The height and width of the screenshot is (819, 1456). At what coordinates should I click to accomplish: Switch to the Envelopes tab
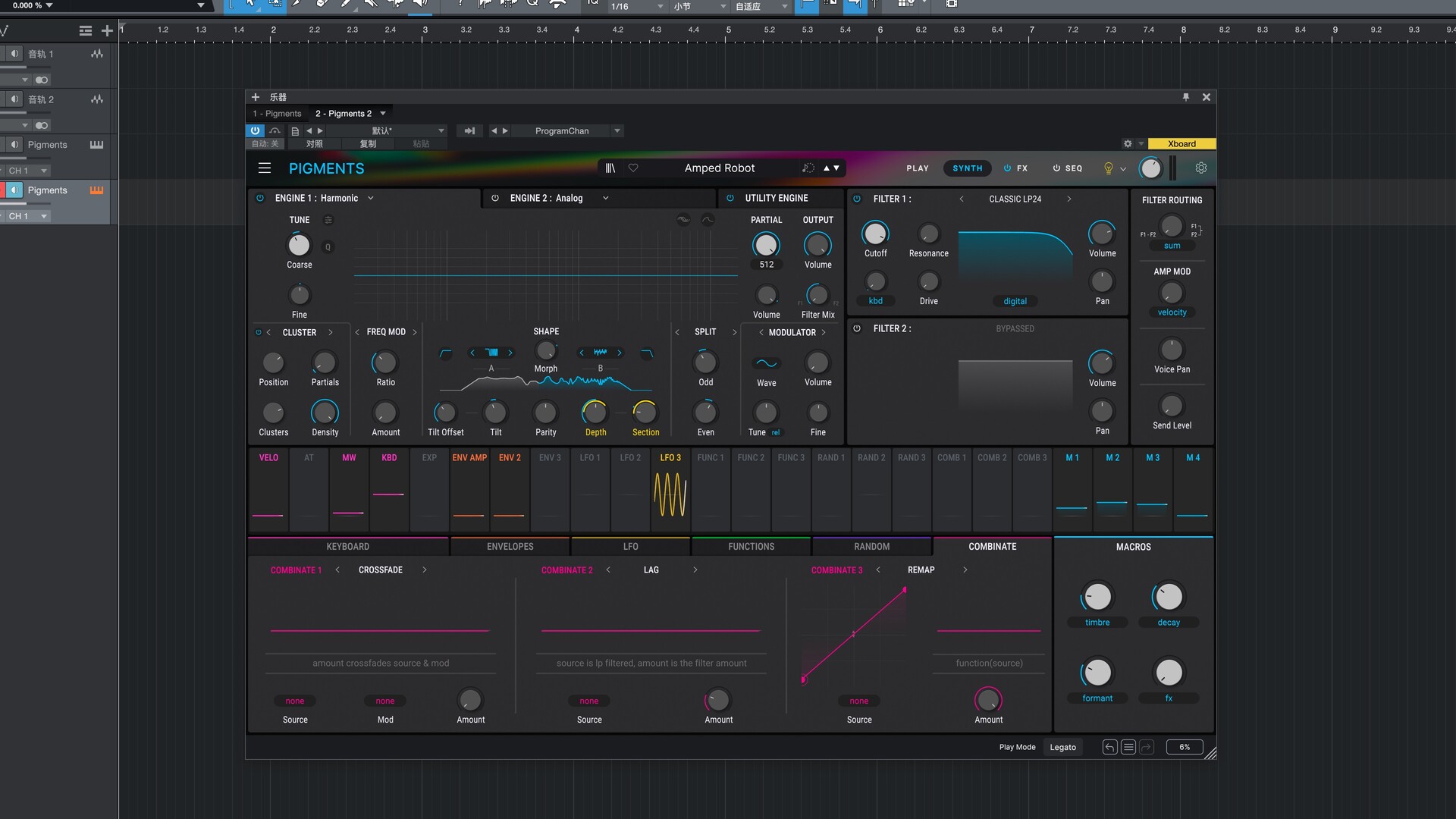pos(510,547)
